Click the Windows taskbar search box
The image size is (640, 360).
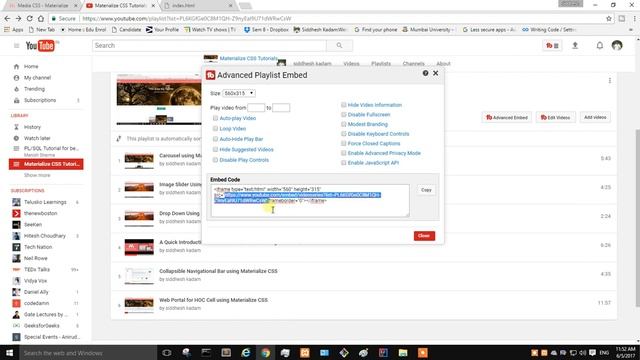[88, 353]
